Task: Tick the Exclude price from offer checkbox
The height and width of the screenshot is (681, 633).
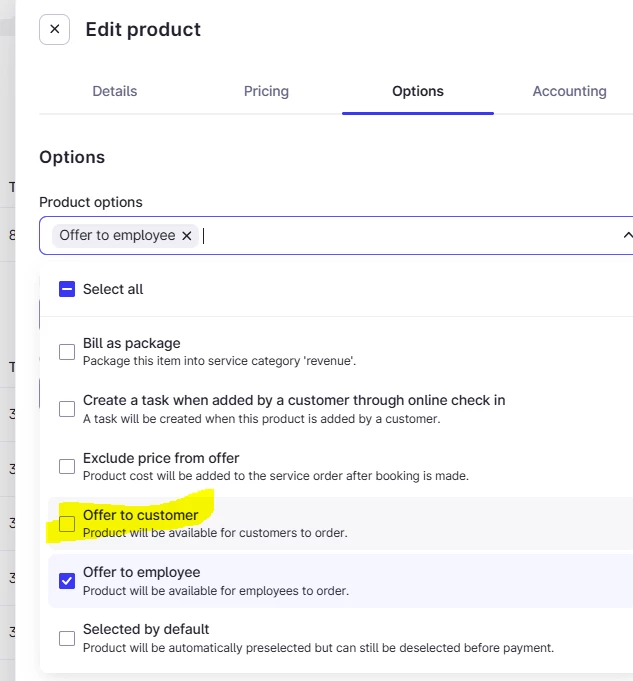Action: tap(67, 466)
